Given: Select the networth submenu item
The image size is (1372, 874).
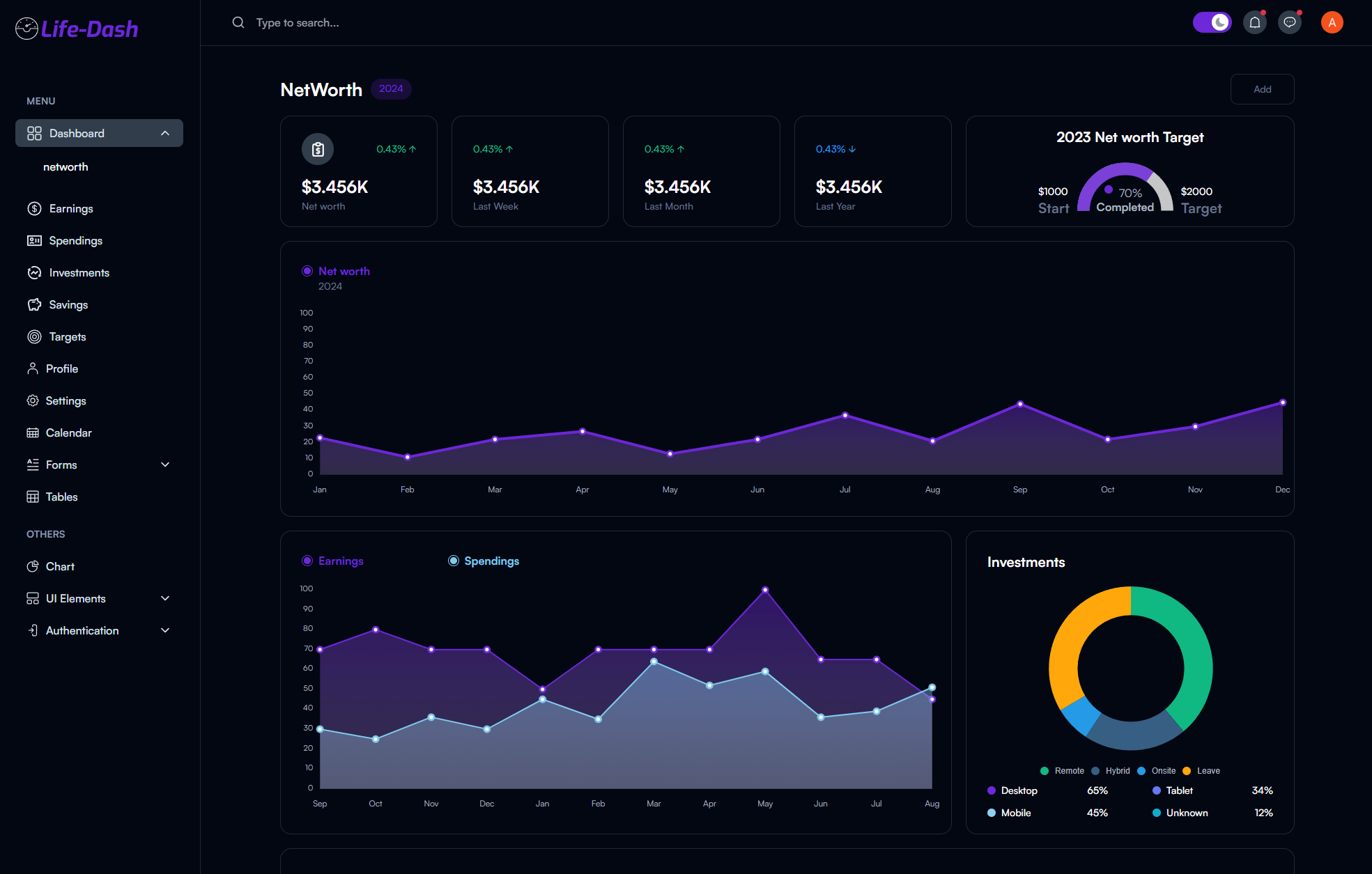Looking at the screenshot, I should [x=65, y=166].
